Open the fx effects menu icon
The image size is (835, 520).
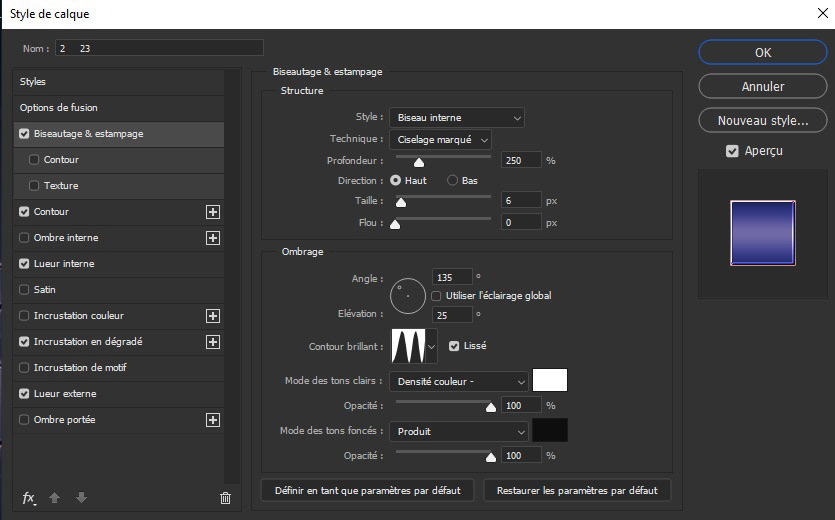pyautogui.click(x=29, y=498)
